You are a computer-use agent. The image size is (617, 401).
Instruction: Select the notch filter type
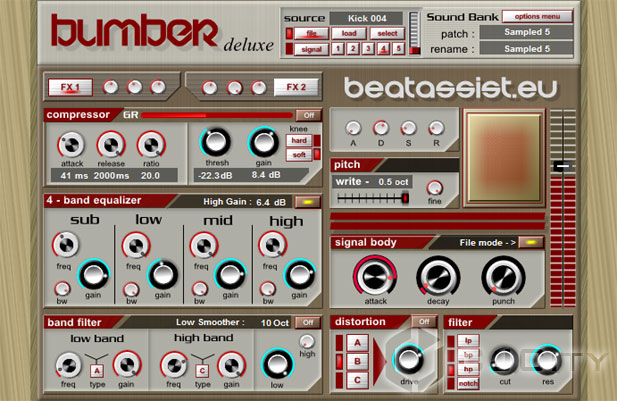pos(468,383)
